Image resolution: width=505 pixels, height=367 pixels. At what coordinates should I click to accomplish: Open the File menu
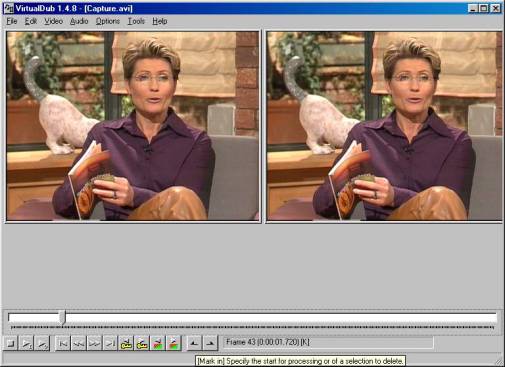coord(12,21)
